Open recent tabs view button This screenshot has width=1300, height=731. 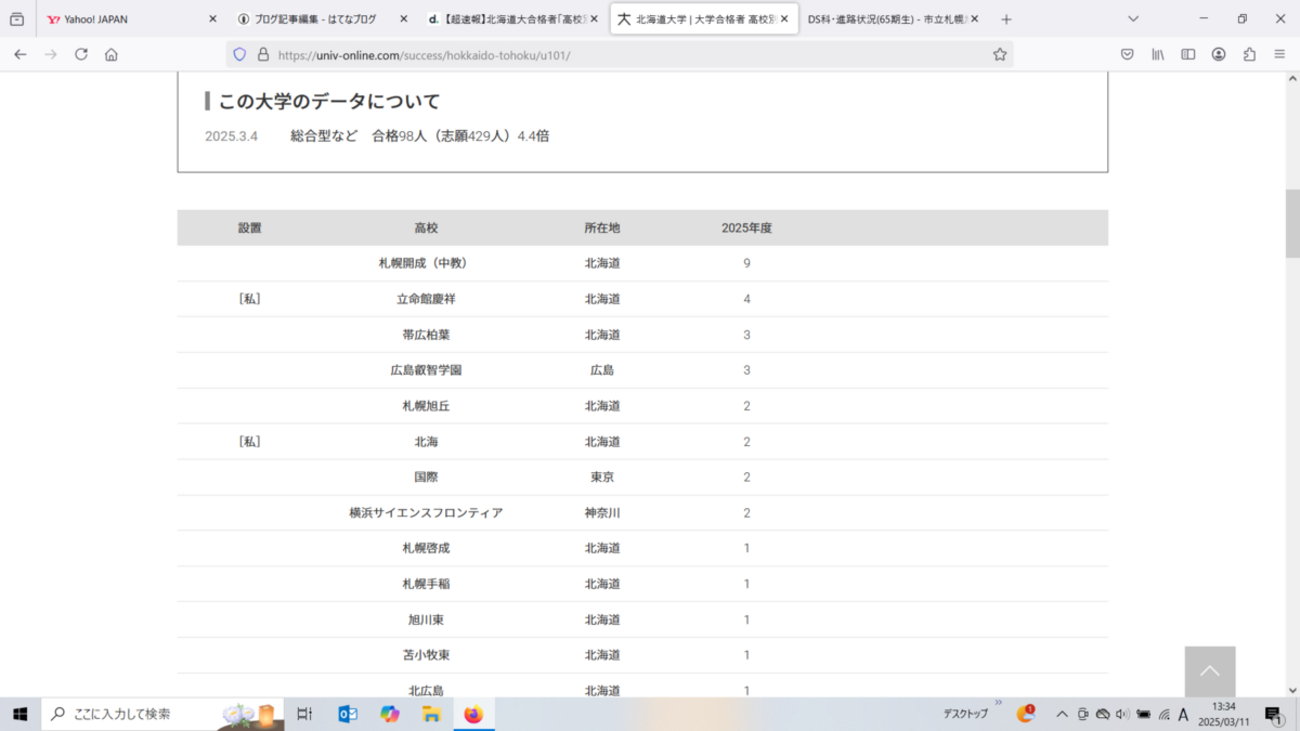tap(17, 19)
